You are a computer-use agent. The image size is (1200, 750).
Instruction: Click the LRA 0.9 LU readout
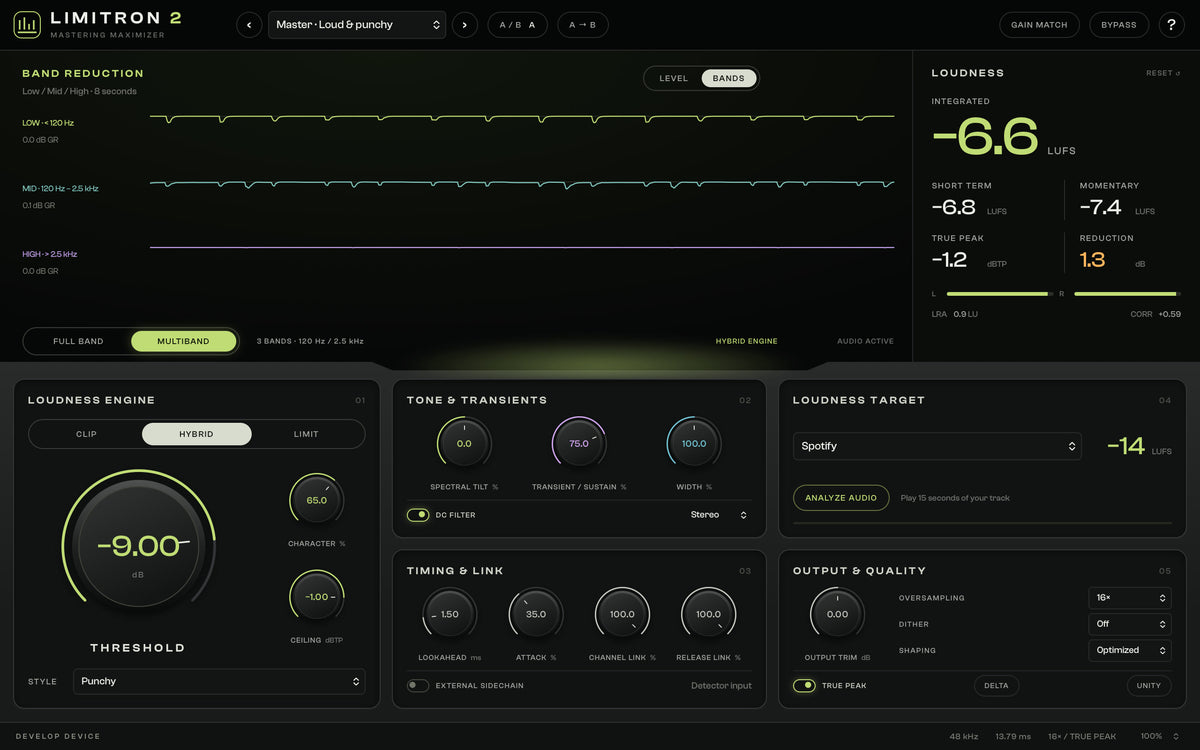point(955,314)
